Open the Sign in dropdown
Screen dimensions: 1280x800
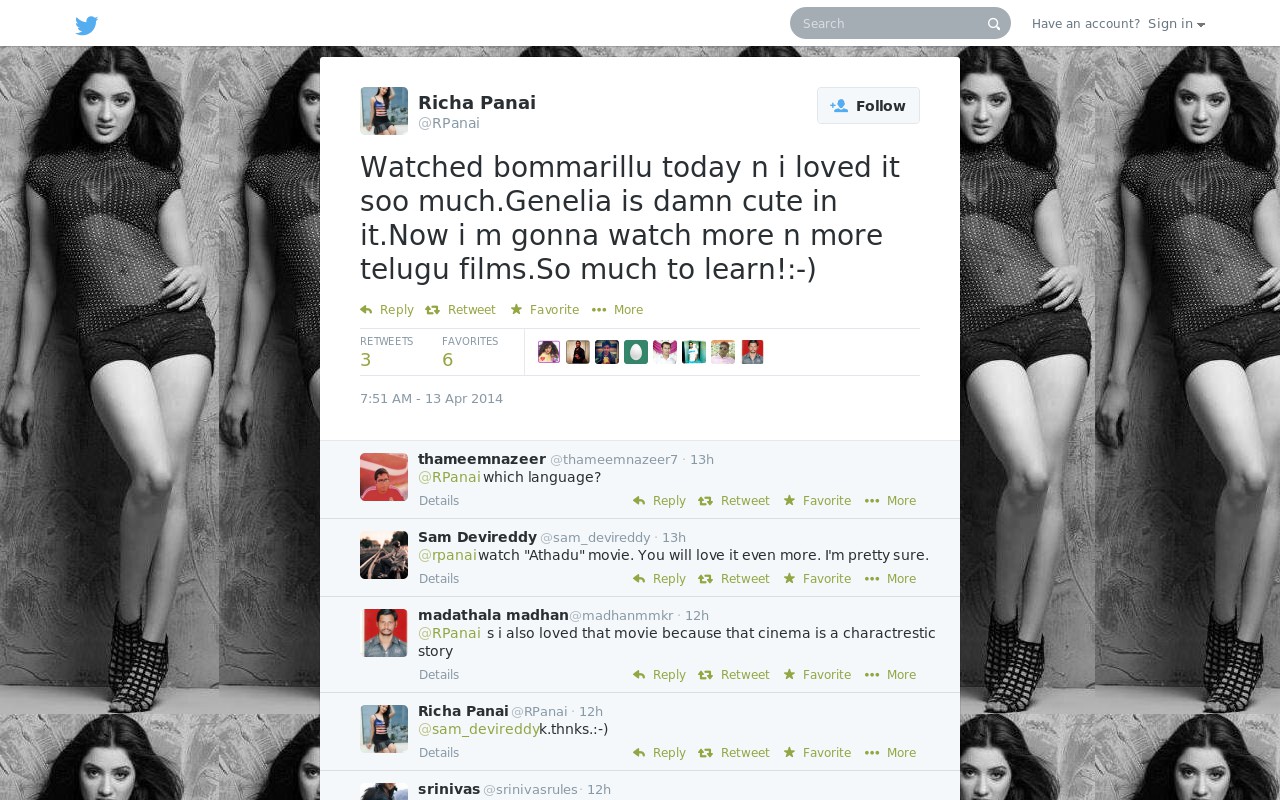(1177, 24)
